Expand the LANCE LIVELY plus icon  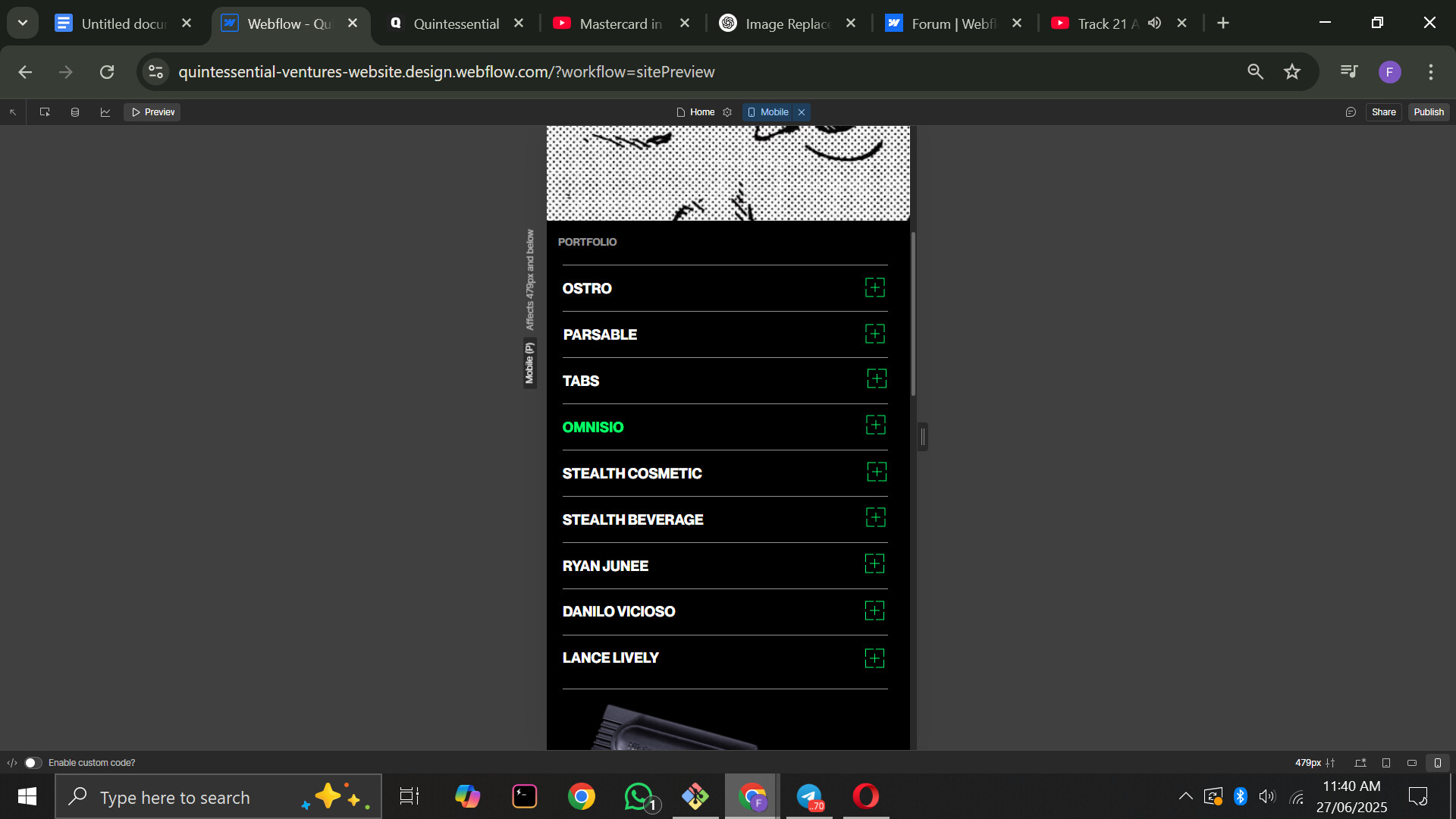coord(874,658)
